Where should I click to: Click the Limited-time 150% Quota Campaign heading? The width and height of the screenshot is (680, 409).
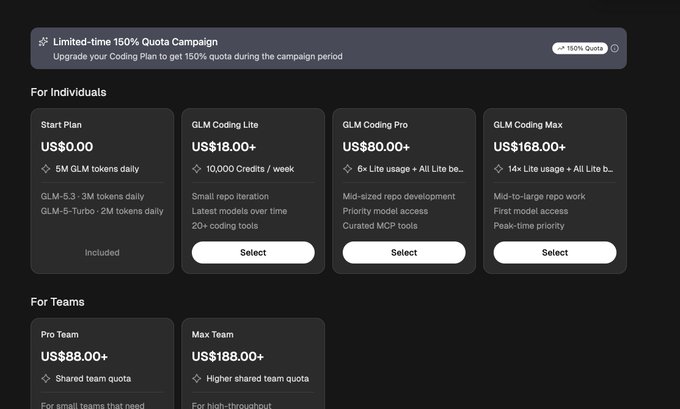point(135,42)
